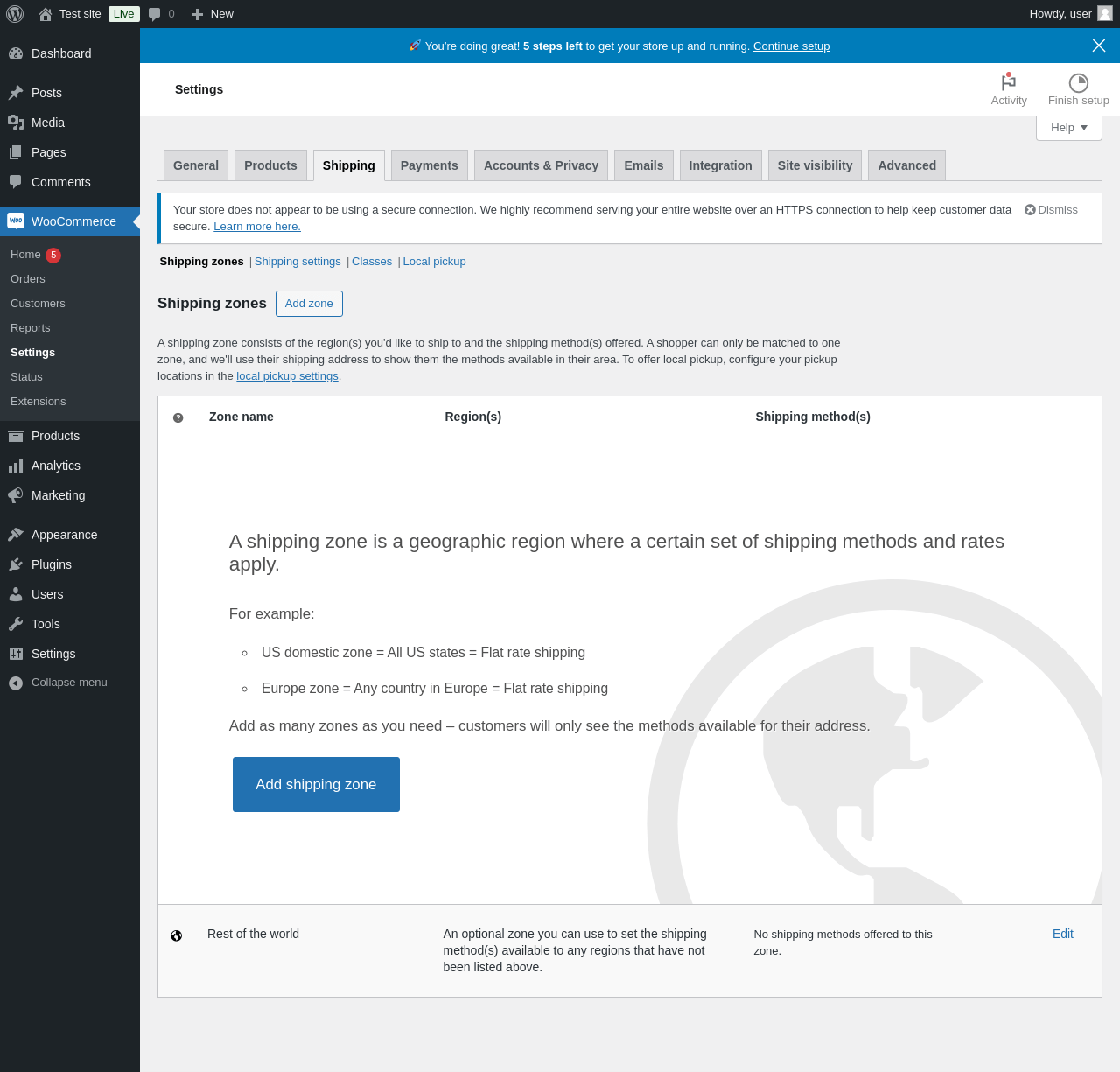Click the Products archive box icon
The height and width of the screenshot is (1072, 1120).
[16, 436]
